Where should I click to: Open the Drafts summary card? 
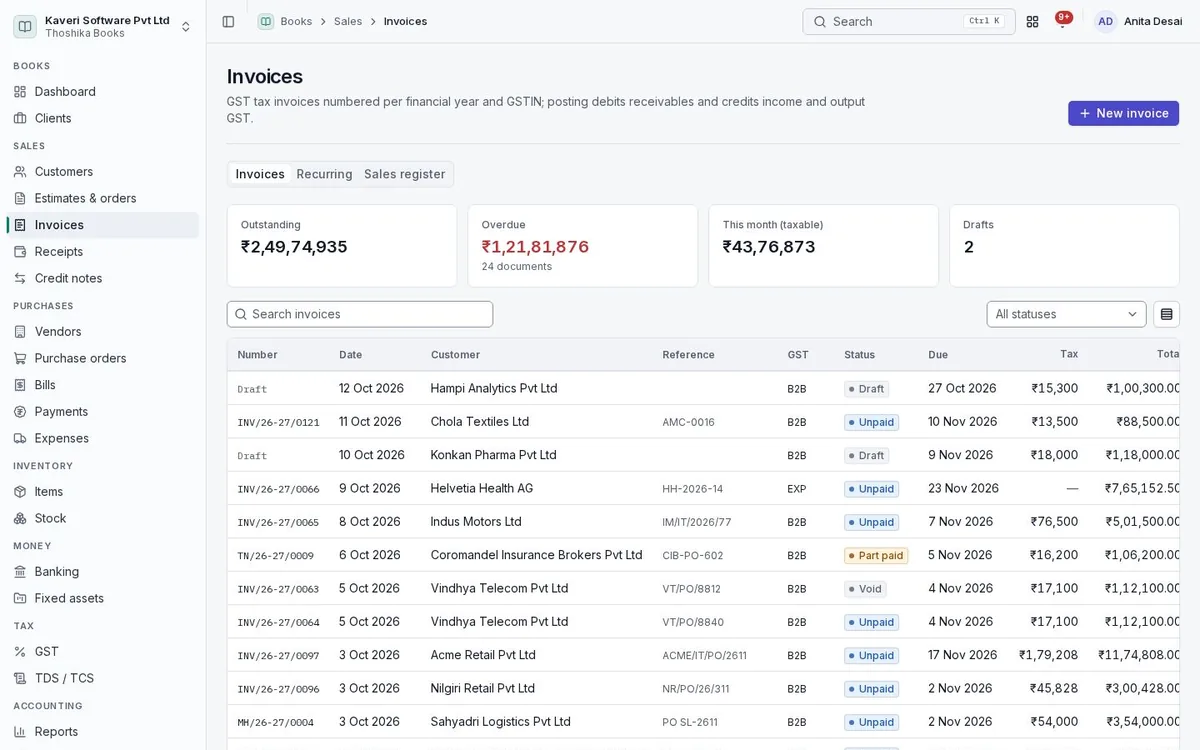1064,246
